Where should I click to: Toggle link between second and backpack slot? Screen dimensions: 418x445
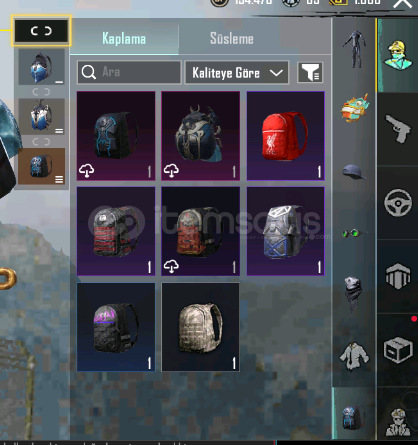(41, 142)
